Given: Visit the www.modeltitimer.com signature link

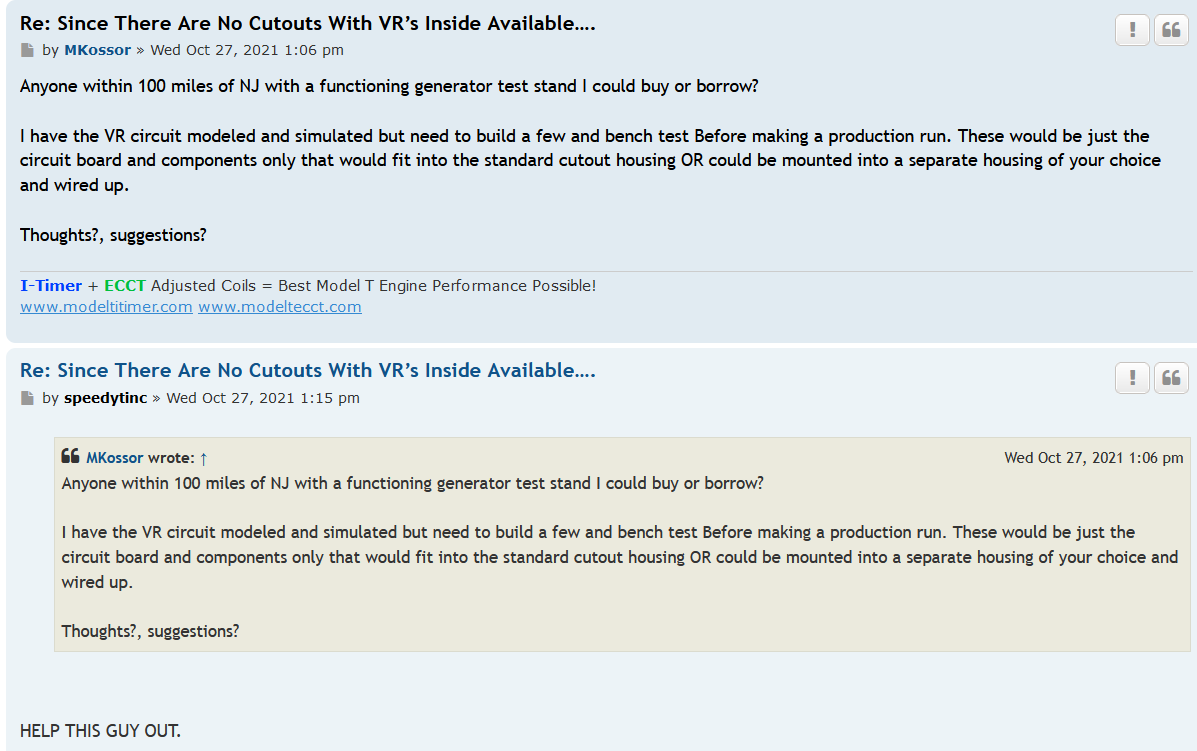Looking at the screenshot, I should coord(106,307).
